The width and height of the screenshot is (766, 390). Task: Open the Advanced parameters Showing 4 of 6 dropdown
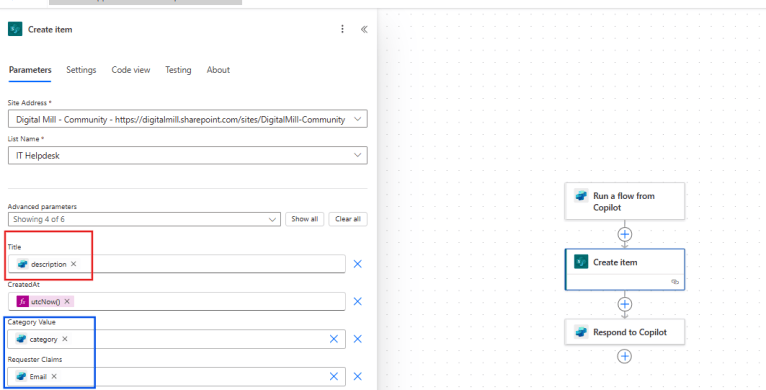pyautogui.click(x=144, y=219)
